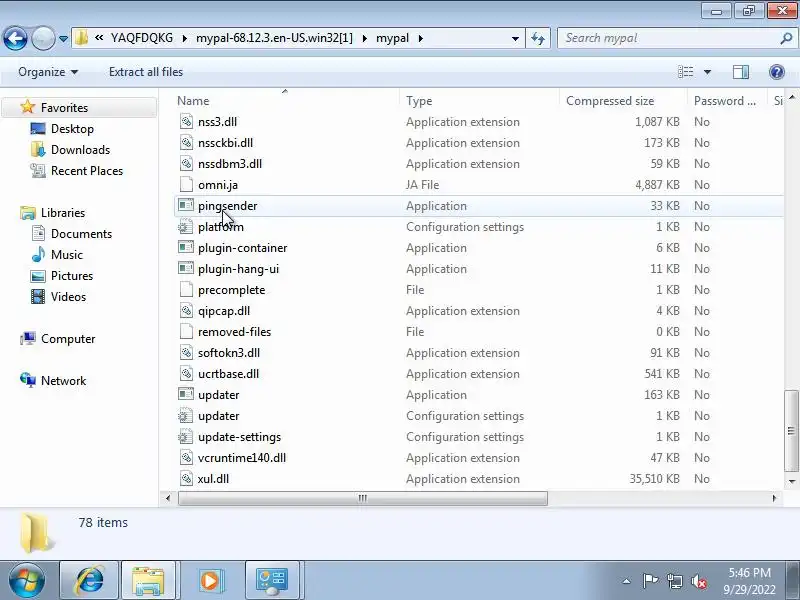The height and width of the screenshot is (600, 800).
Task: Launch Internet Explorer from taskbar
Action: click(89, 580)
